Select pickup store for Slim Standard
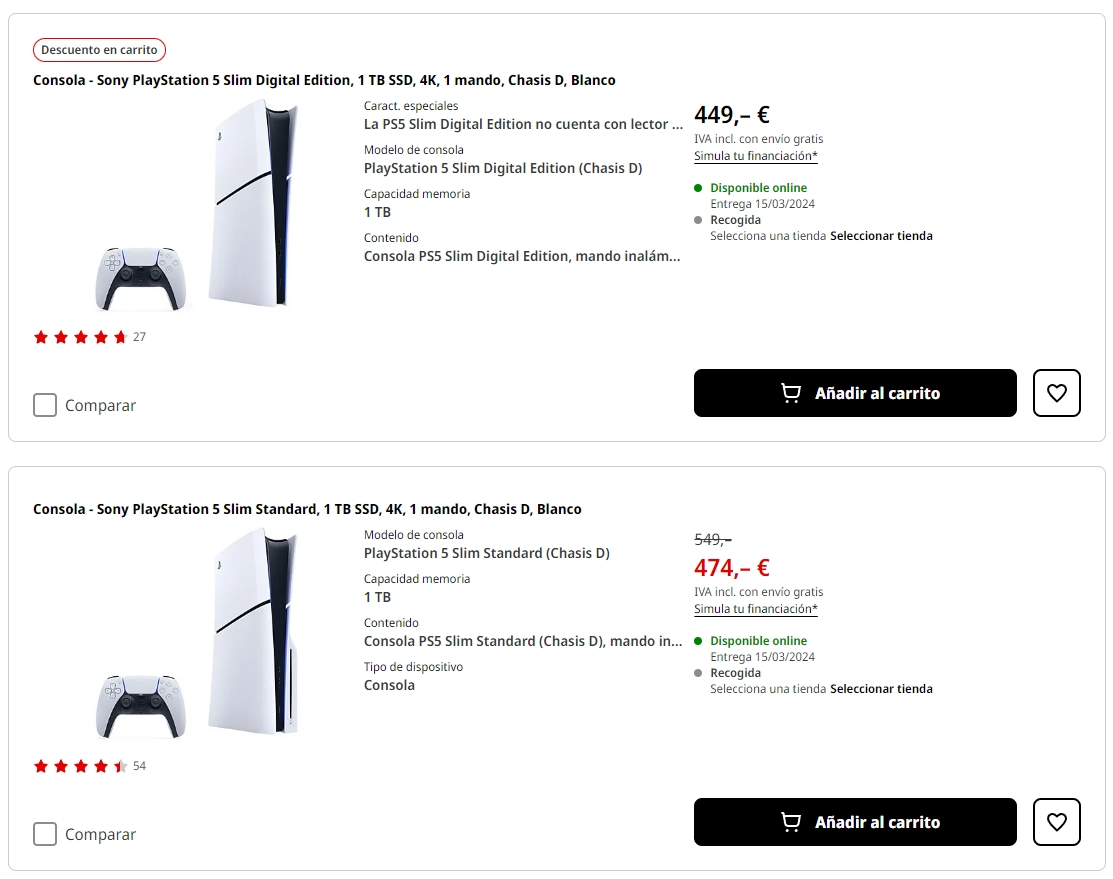 click(x=881, y=689)
